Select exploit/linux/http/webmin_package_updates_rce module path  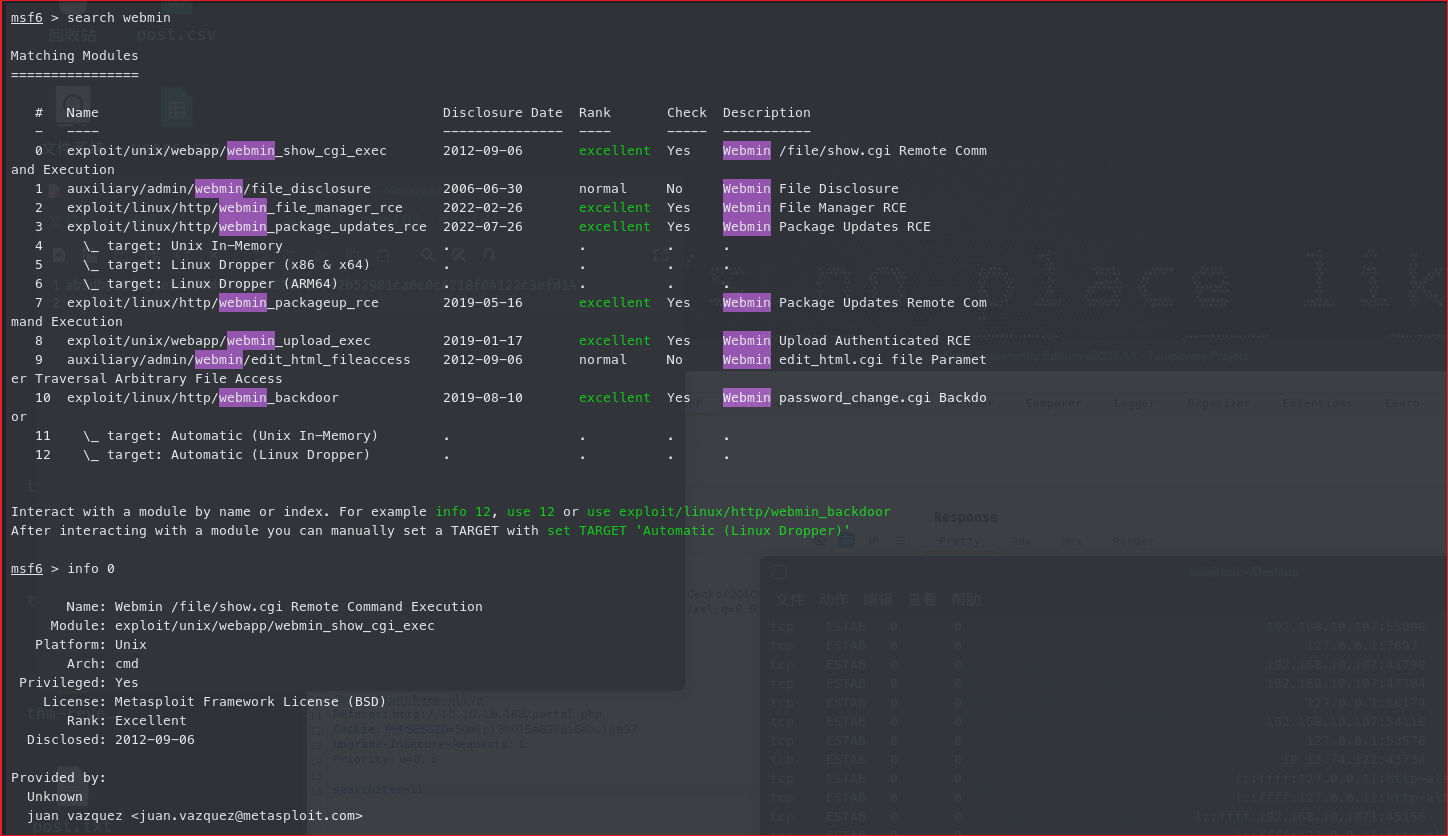[247, 226]
